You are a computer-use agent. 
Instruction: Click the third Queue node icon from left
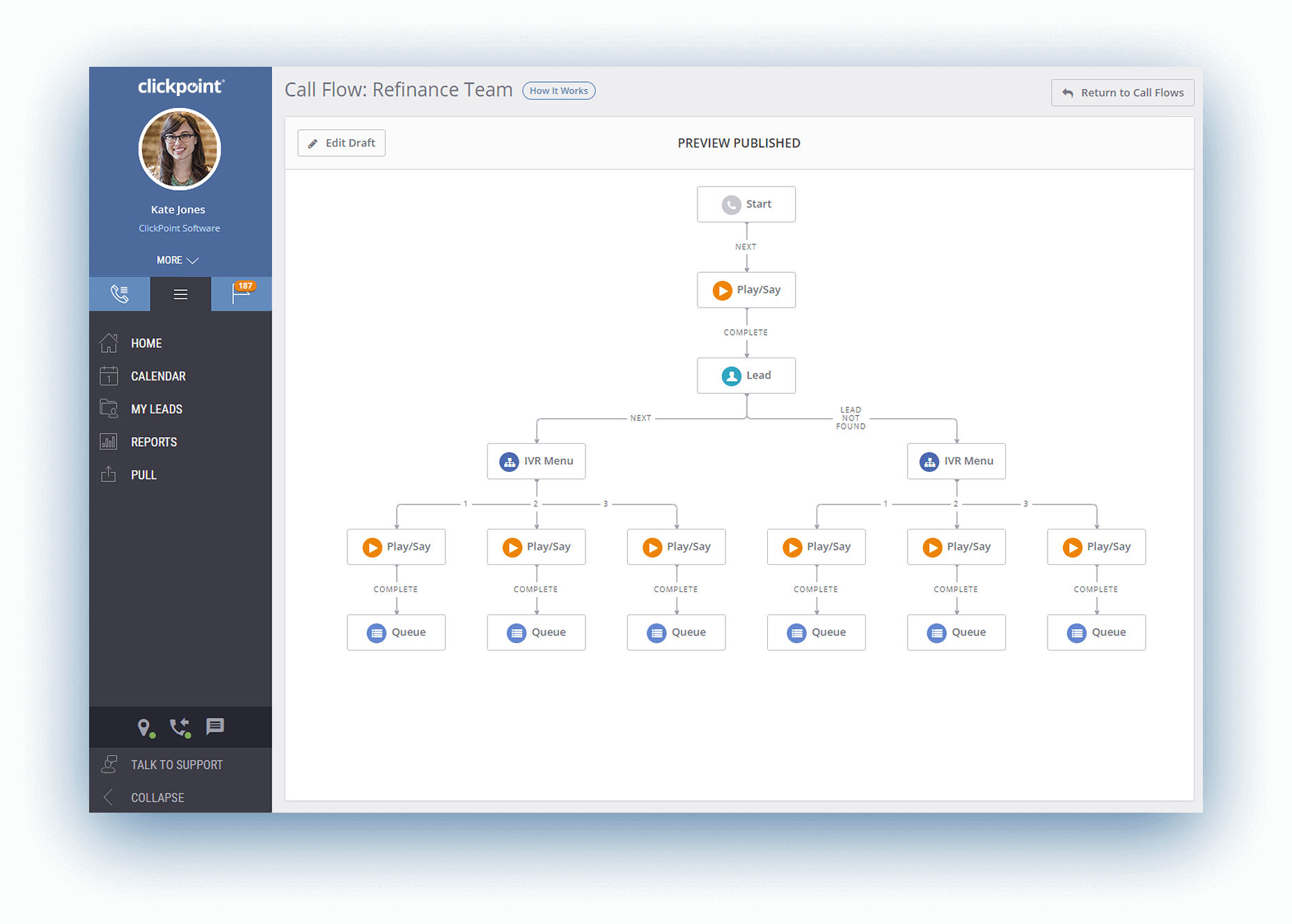[656, 632]
